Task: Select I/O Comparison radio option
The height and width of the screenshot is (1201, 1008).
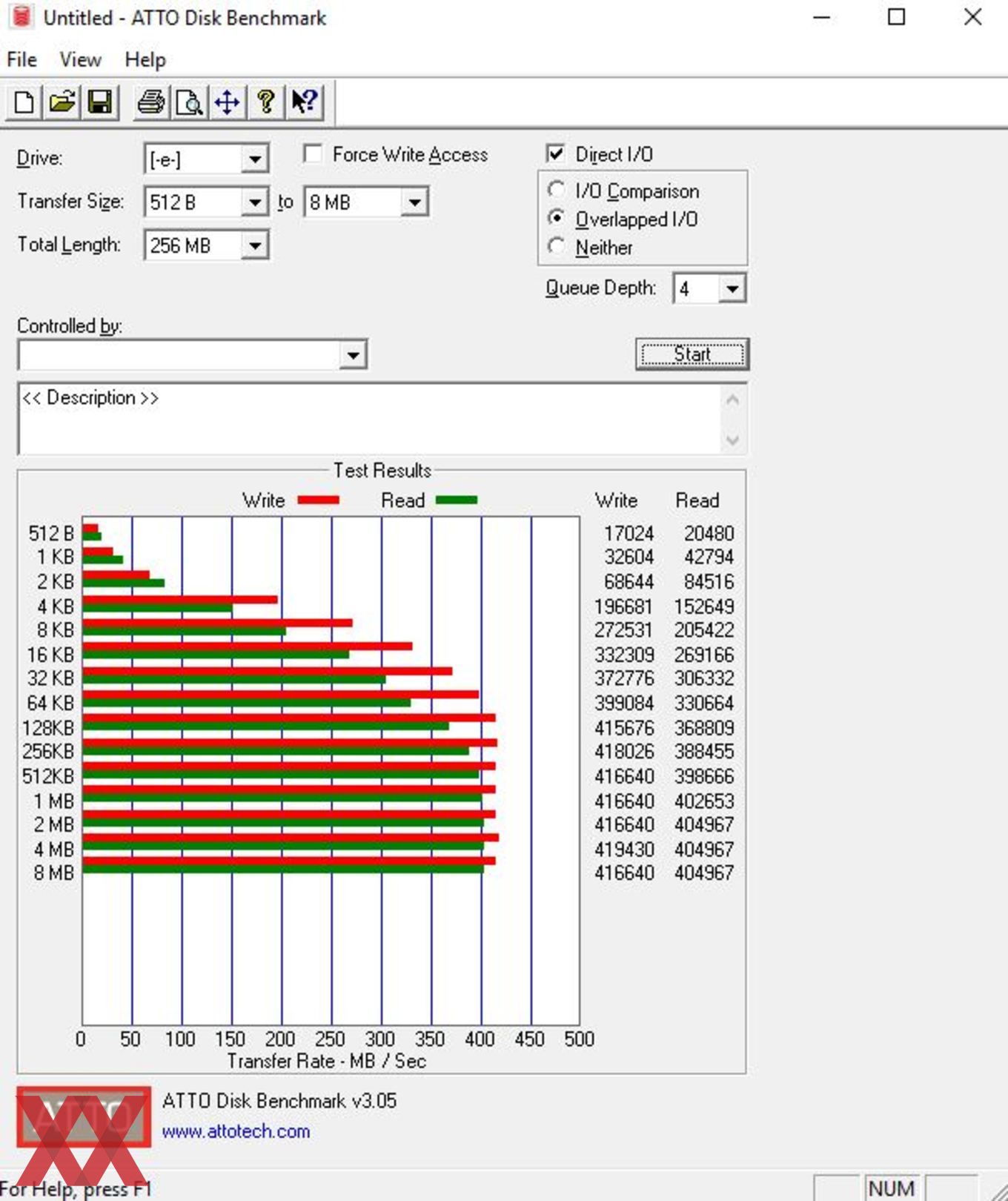Action: tap(556, 190)
